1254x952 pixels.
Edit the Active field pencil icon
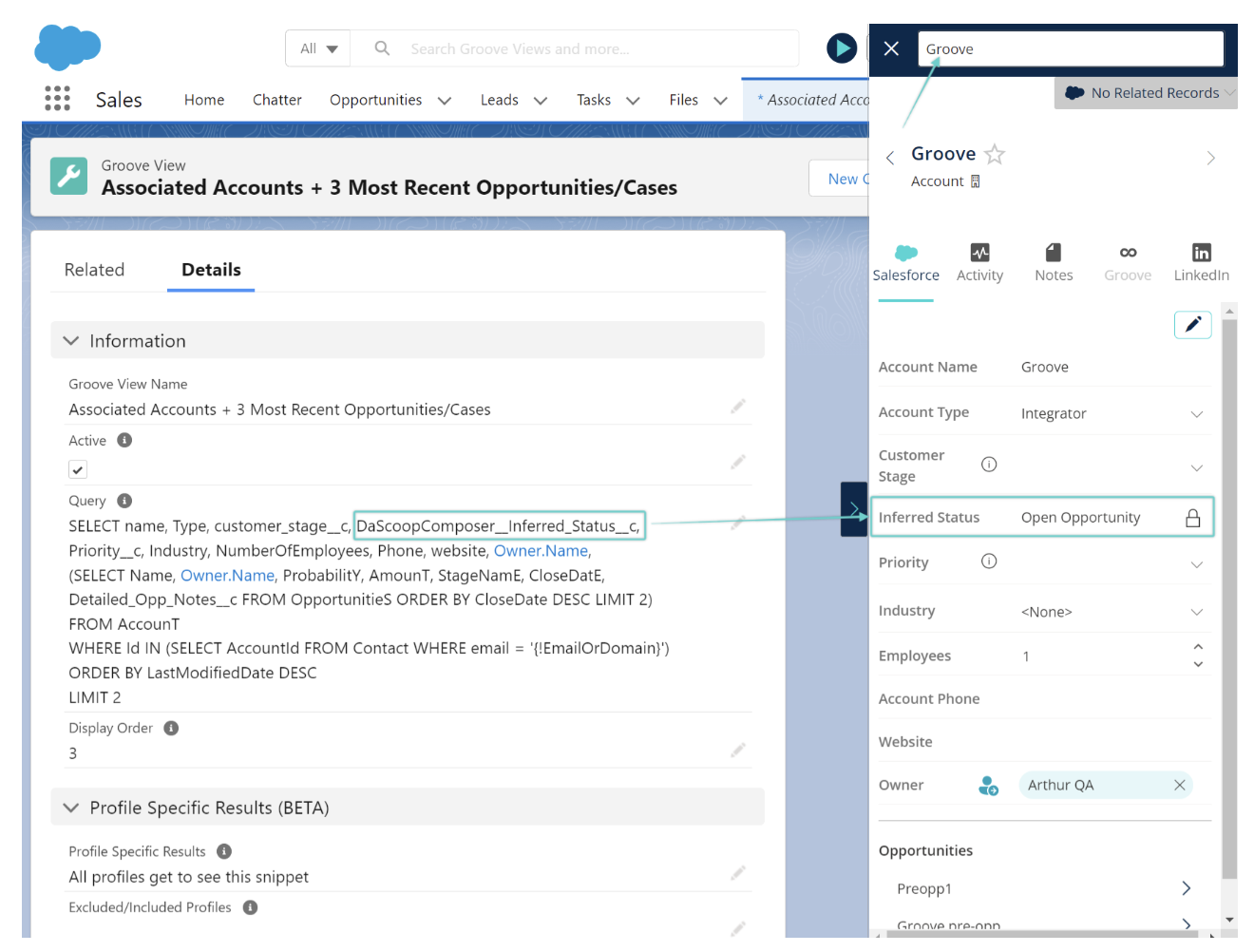[738, 463]
